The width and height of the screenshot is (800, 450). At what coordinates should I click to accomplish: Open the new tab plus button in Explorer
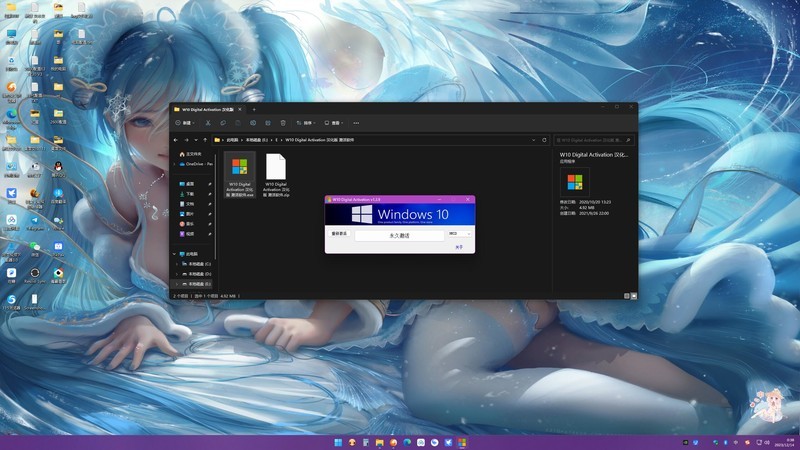click(x=254, y=109)
